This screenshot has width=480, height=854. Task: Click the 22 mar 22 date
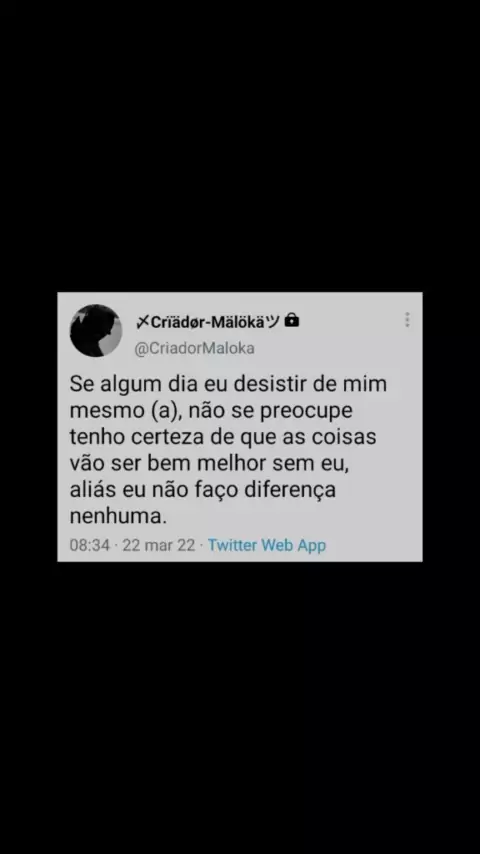point(159,545)
